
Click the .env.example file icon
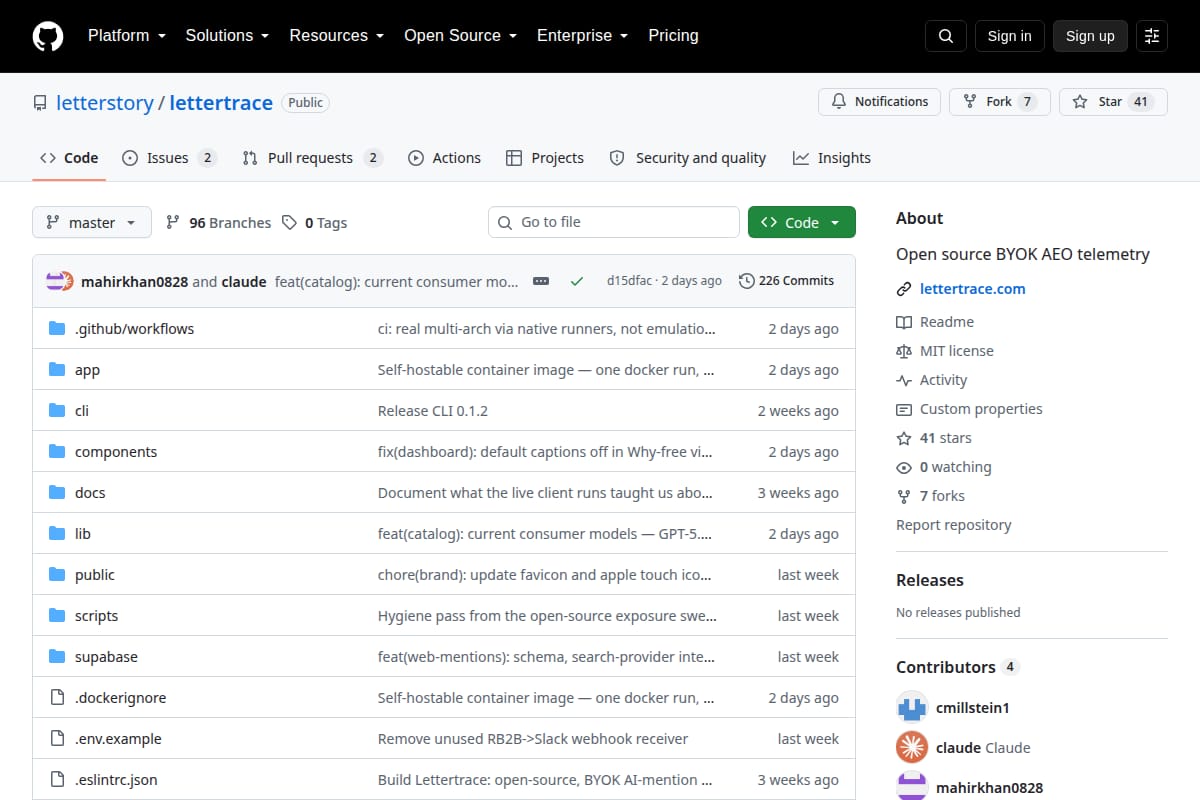point(57,739)
